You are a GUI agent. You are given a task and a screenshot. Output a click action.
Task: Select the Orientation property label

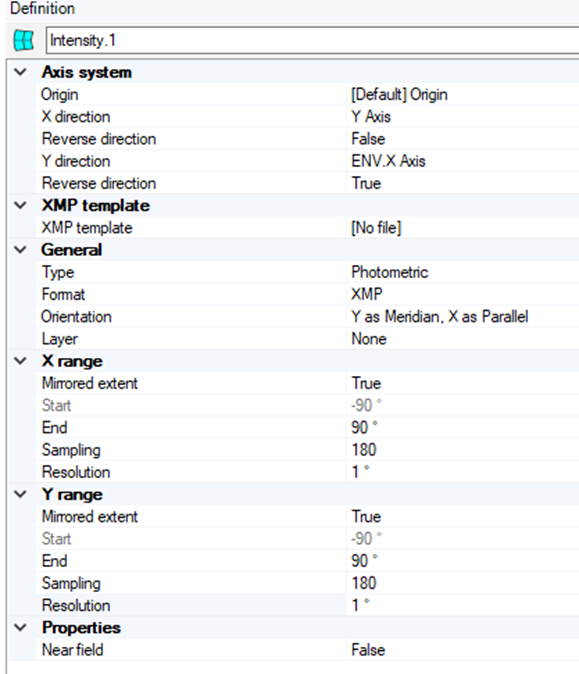tap(77, 316)
